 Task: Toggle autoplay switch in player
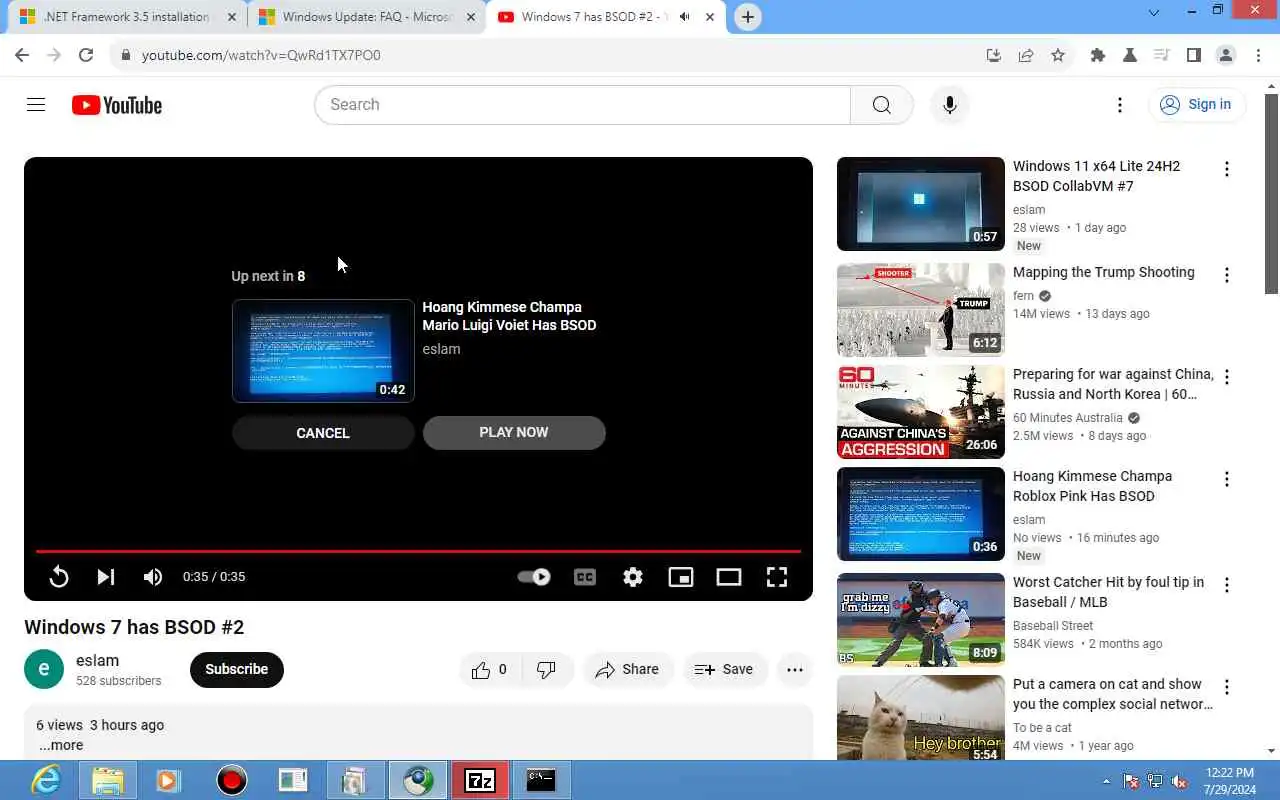534,577
